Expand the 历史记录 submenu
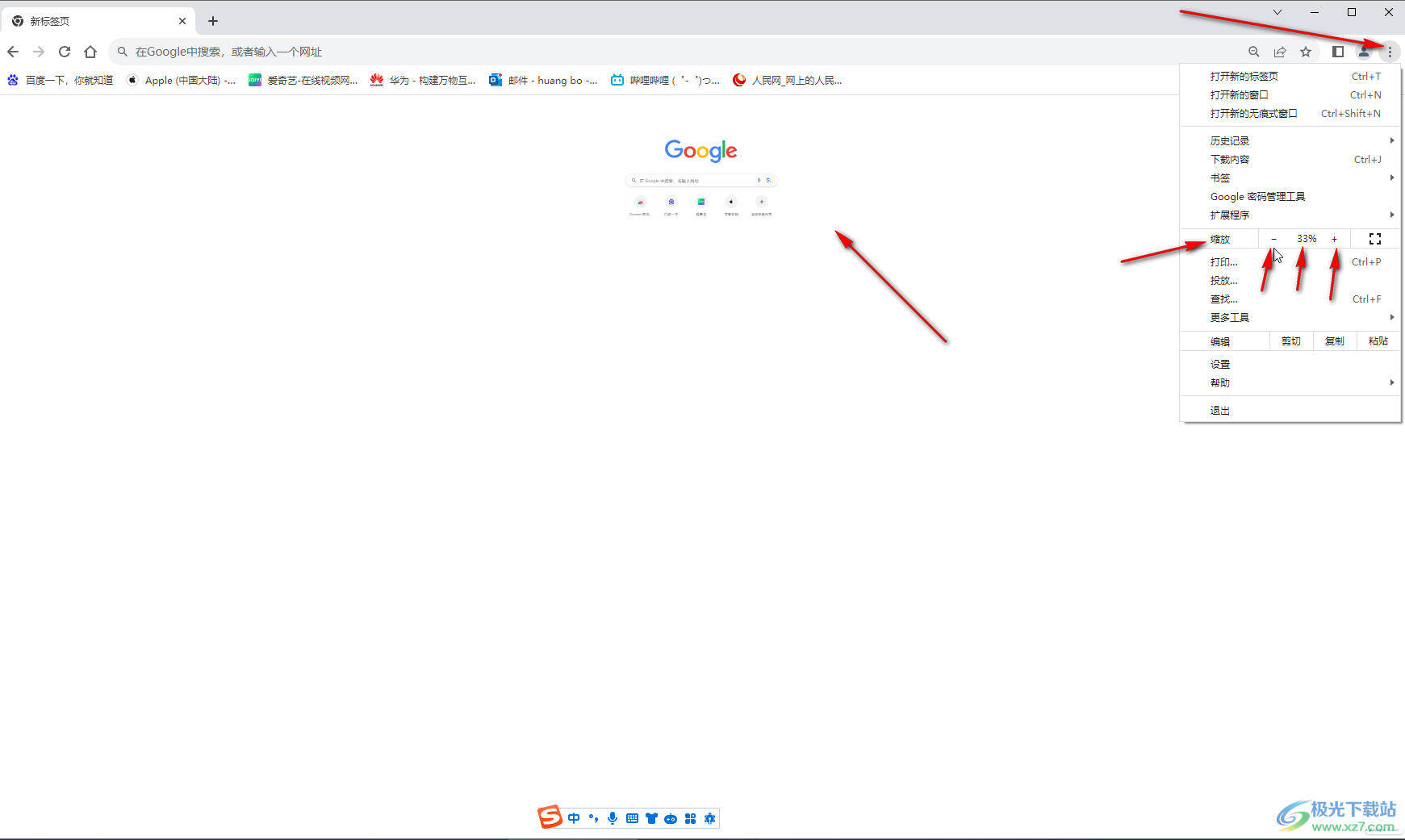The image size is (1405, 840). [x=1290, y=141]
